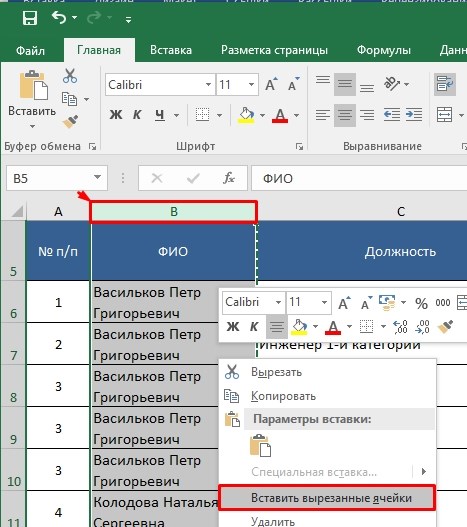The image size is (467, 527).
Task: Click the Name Box showing B5
Action: pyautogui.click(x=50, y=178)
